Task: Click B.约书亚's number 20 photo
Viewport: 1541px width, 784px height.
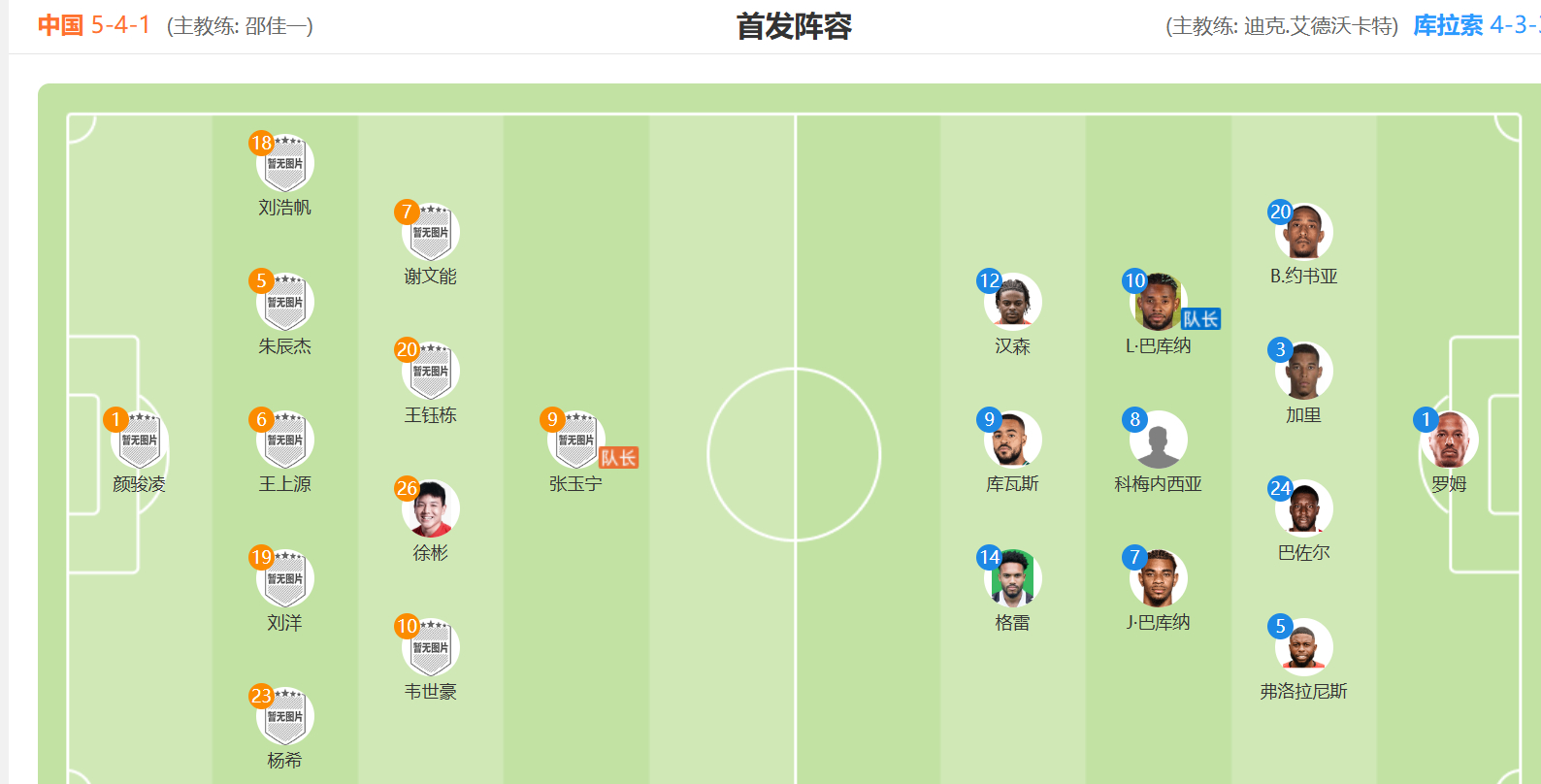Action: click(x=1304, y=234)
